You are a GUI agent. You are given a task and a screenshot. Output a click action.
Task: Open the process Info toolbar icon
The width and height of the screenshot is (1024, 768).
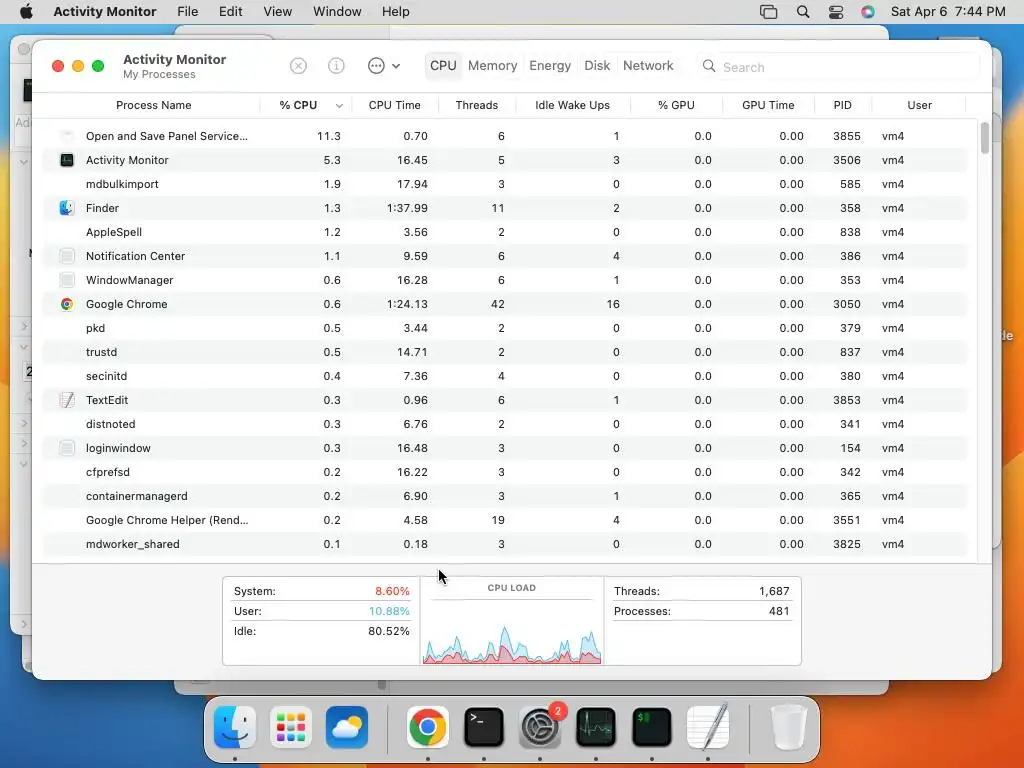(336, 66)
